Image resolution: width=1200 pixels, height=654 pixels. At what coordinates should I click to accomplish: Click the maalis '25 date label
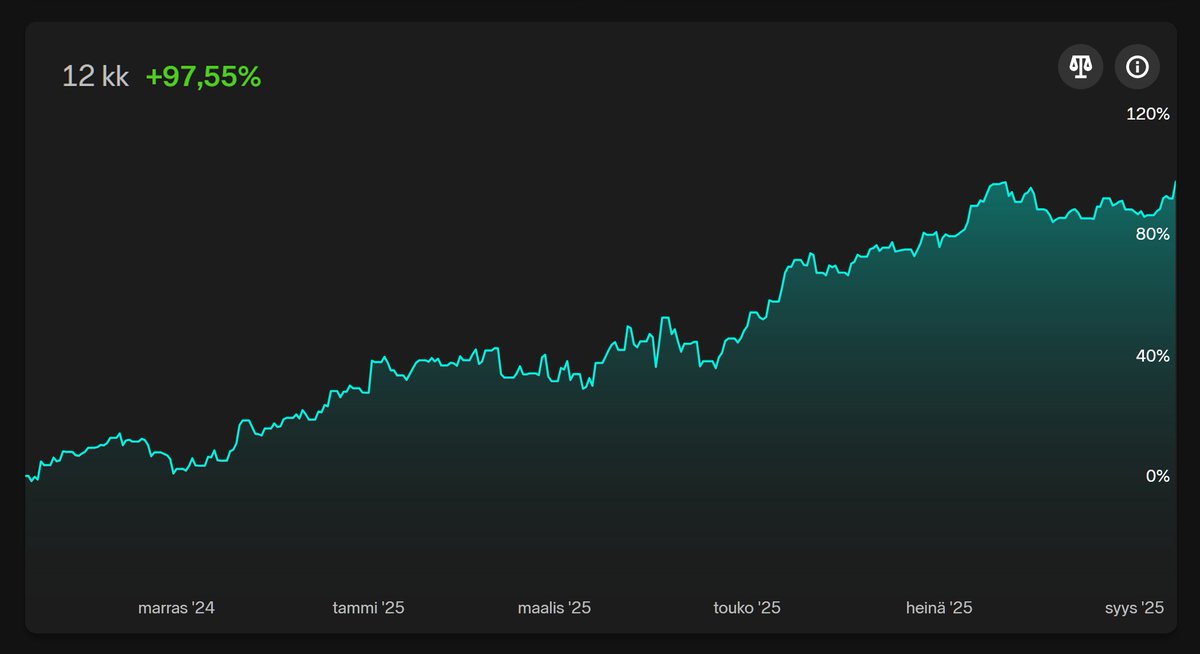tap(554, 608)
